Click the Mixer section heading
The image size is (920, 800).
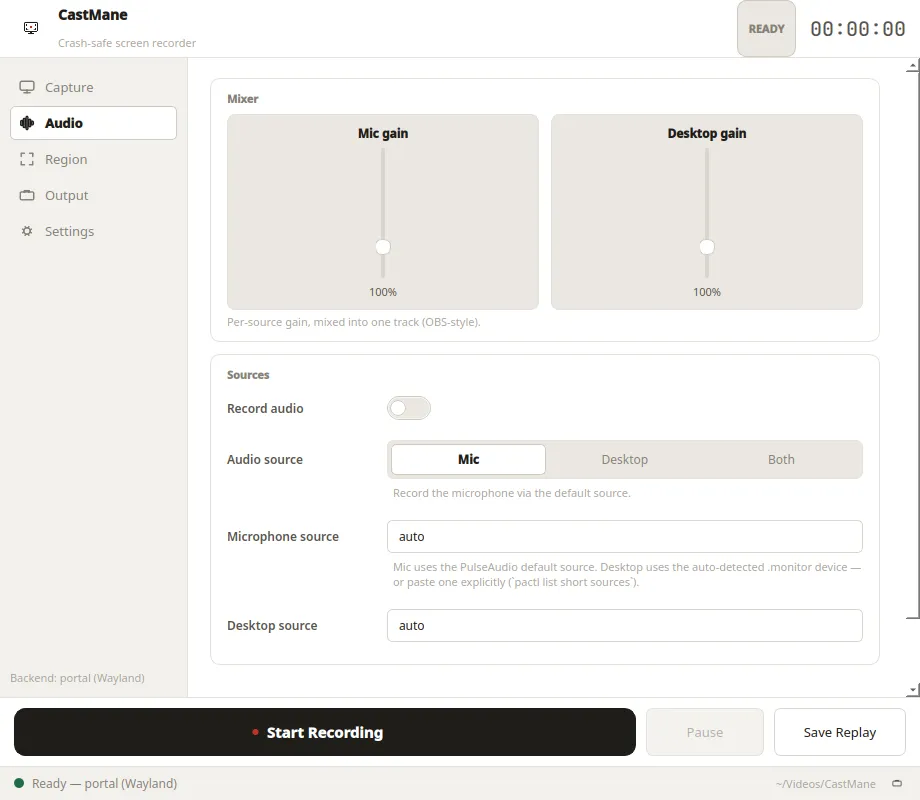click(x=243, y=99)
